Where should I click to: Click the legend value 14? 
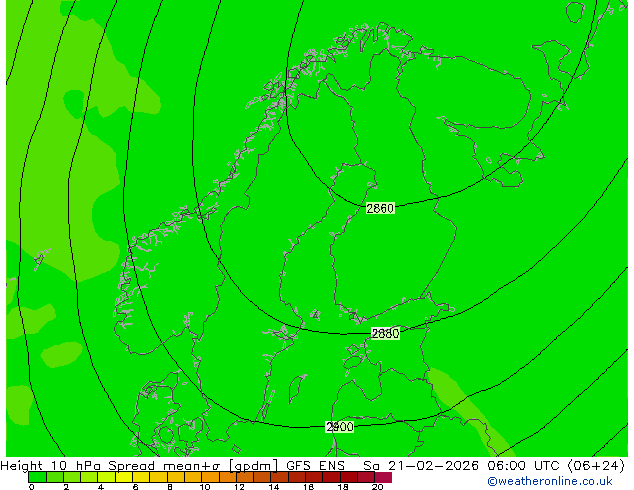coord(274,487)
